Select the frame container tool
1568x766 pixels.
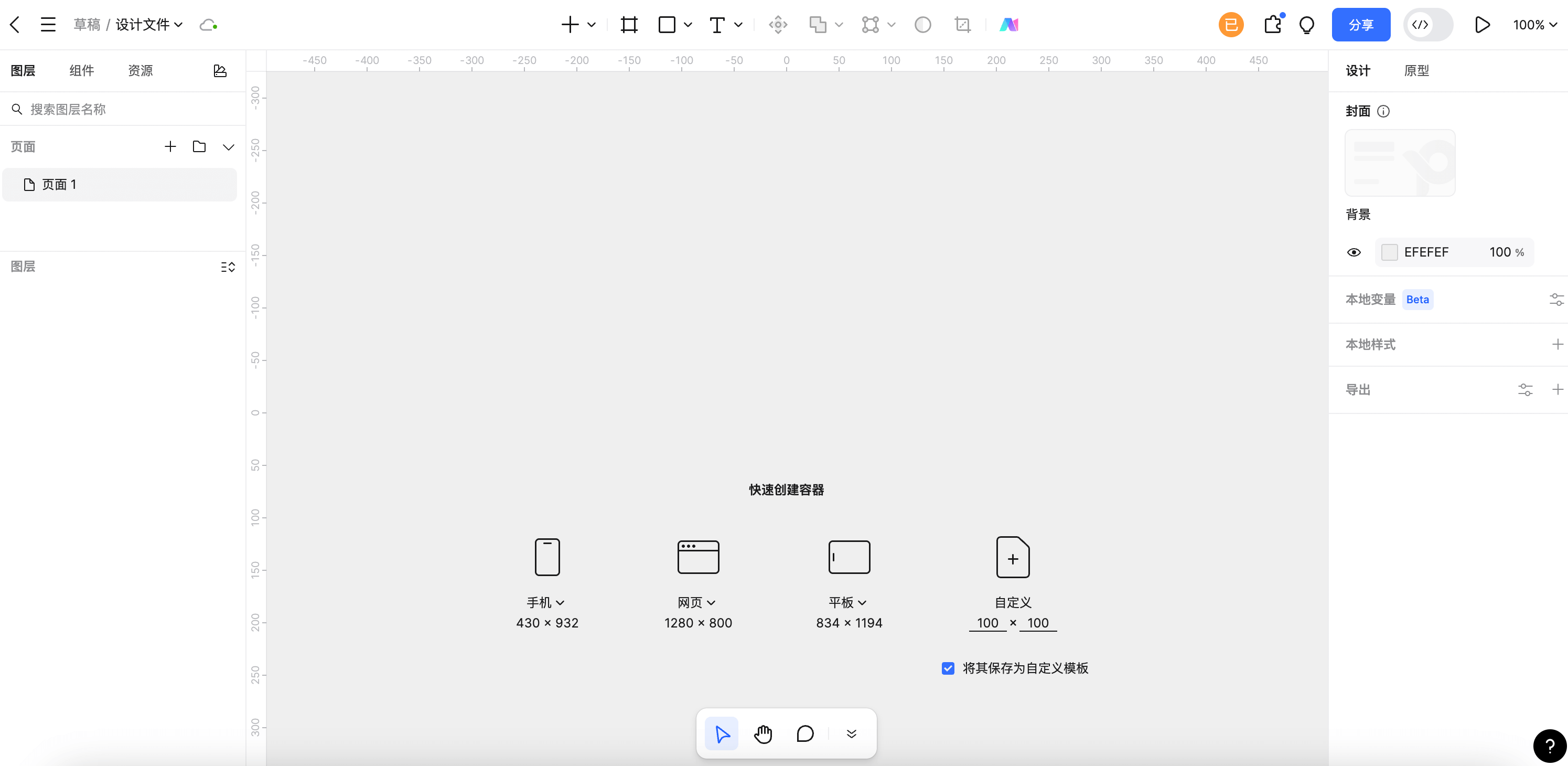(x=629, y=25)
